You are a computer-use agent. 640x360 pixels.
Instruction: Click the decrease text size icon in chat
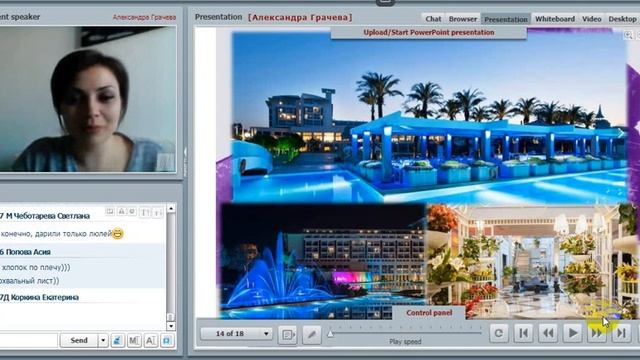158,212
